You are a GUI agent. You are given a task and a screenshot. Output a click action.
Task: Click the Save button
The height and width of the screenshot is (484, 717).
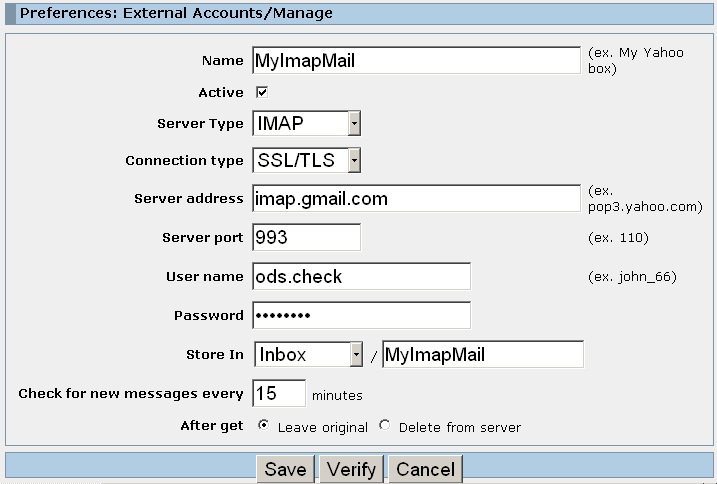click(x=285, y=469)
